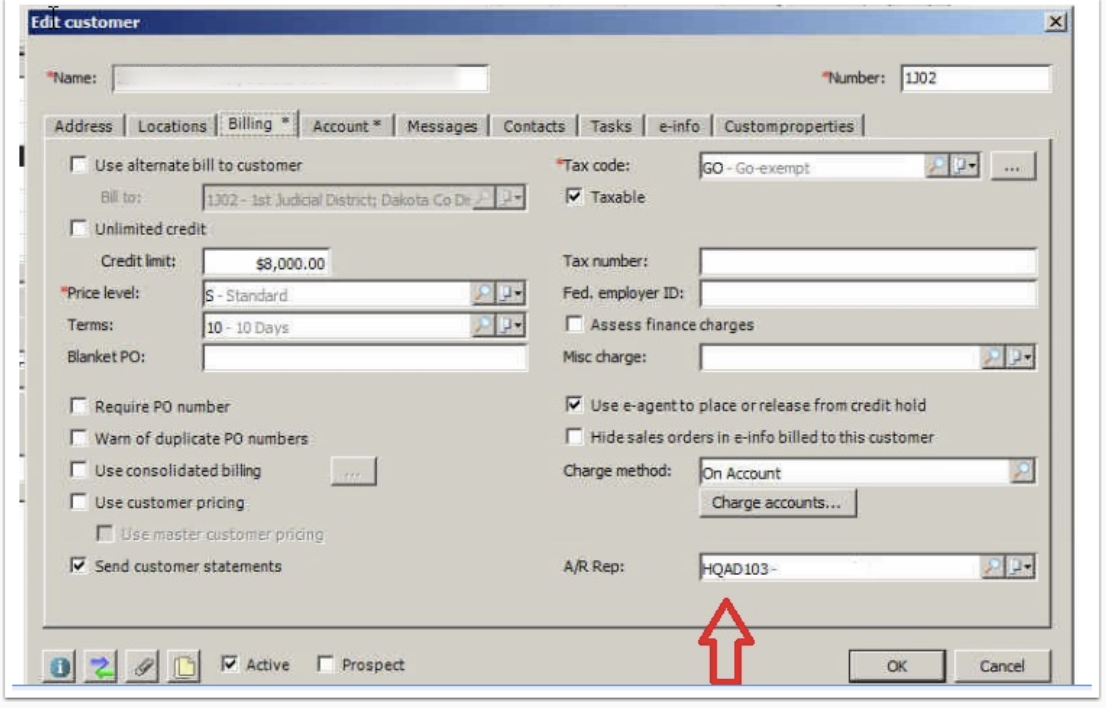This screenshot has height=708, width=1106.
Task: Open the Messages tab
Action: [x=442, y=126]
